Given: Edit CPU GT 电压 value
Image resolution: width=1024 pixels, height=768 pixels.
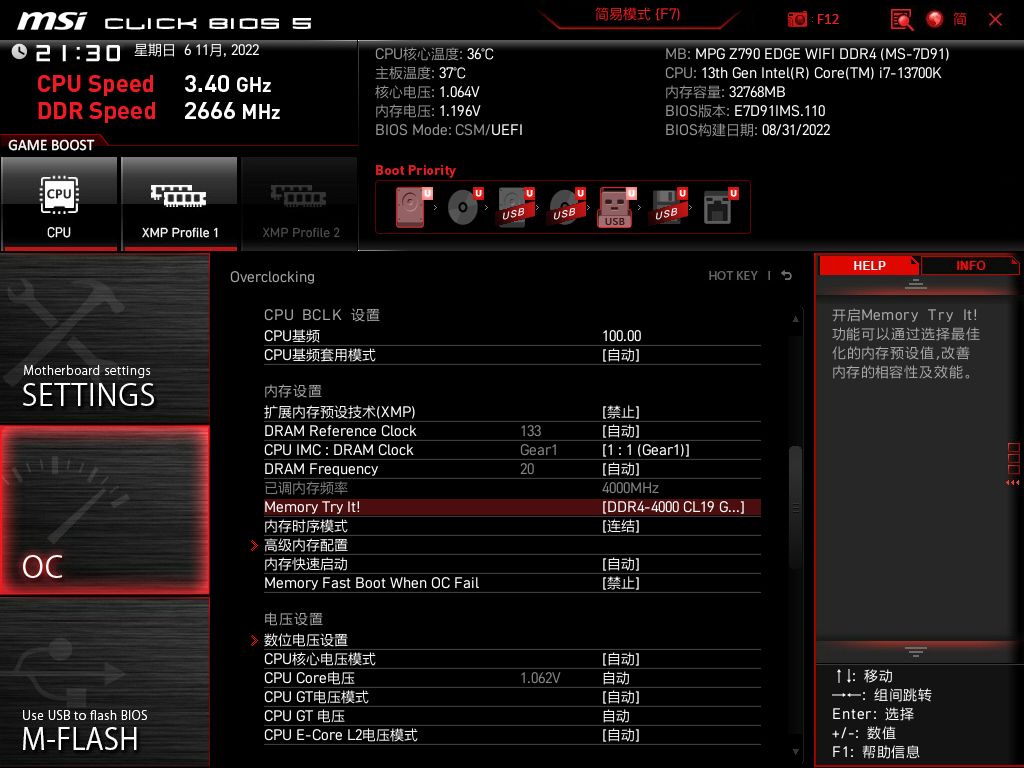Looking at the screenshot, I should coord(615,716).
